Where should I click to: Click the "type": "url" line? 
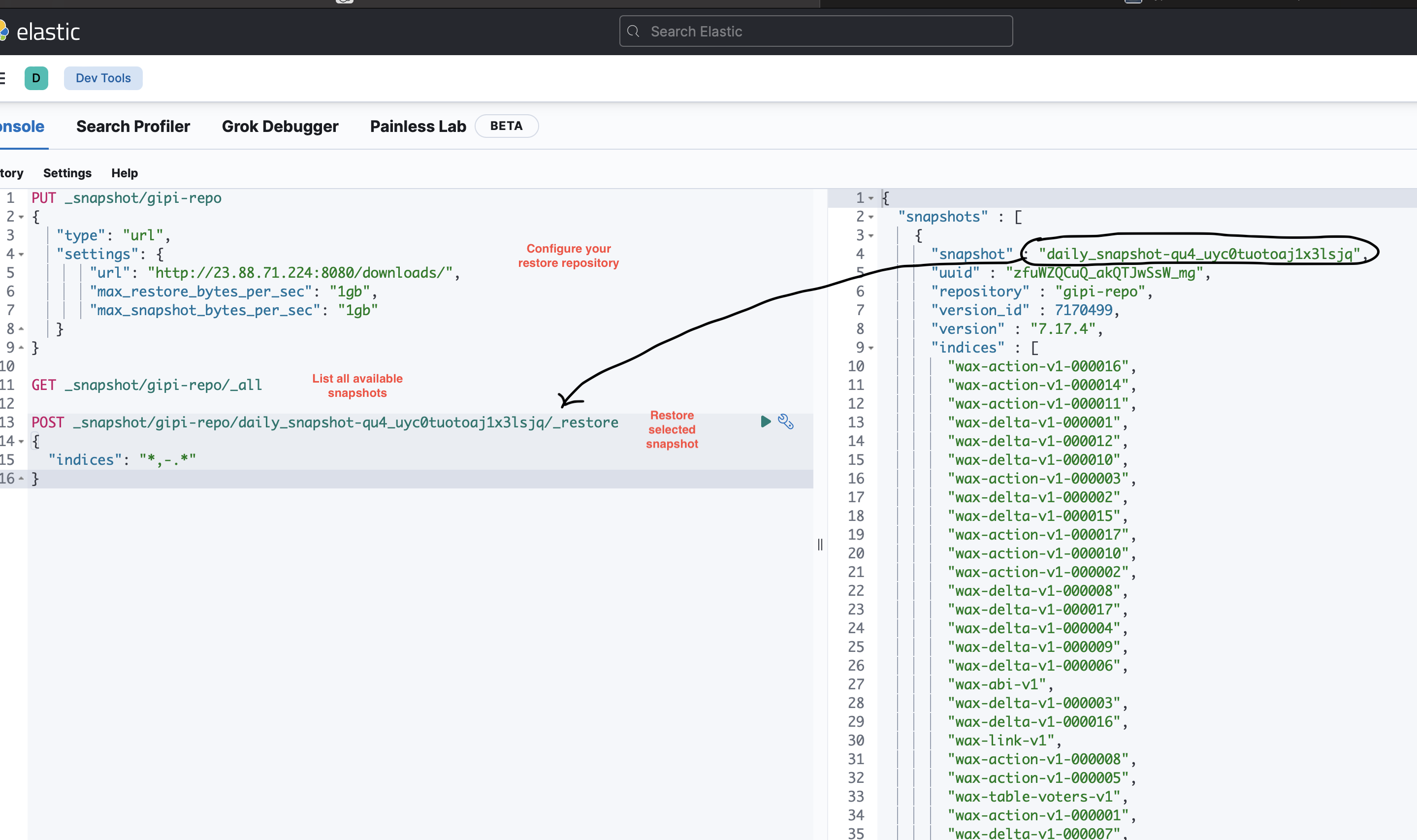[x=113, y=235]
